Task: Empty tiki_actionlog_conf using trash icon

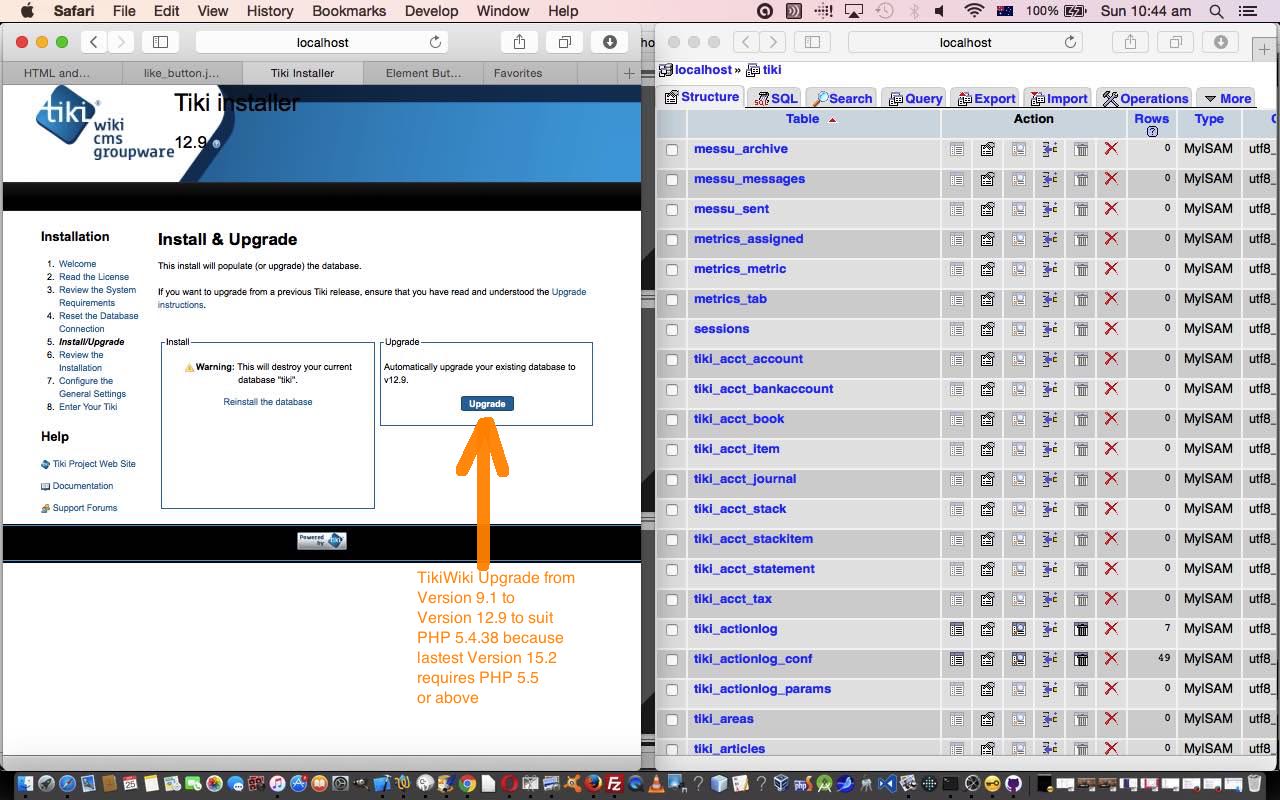Action: pos(1081,659)
